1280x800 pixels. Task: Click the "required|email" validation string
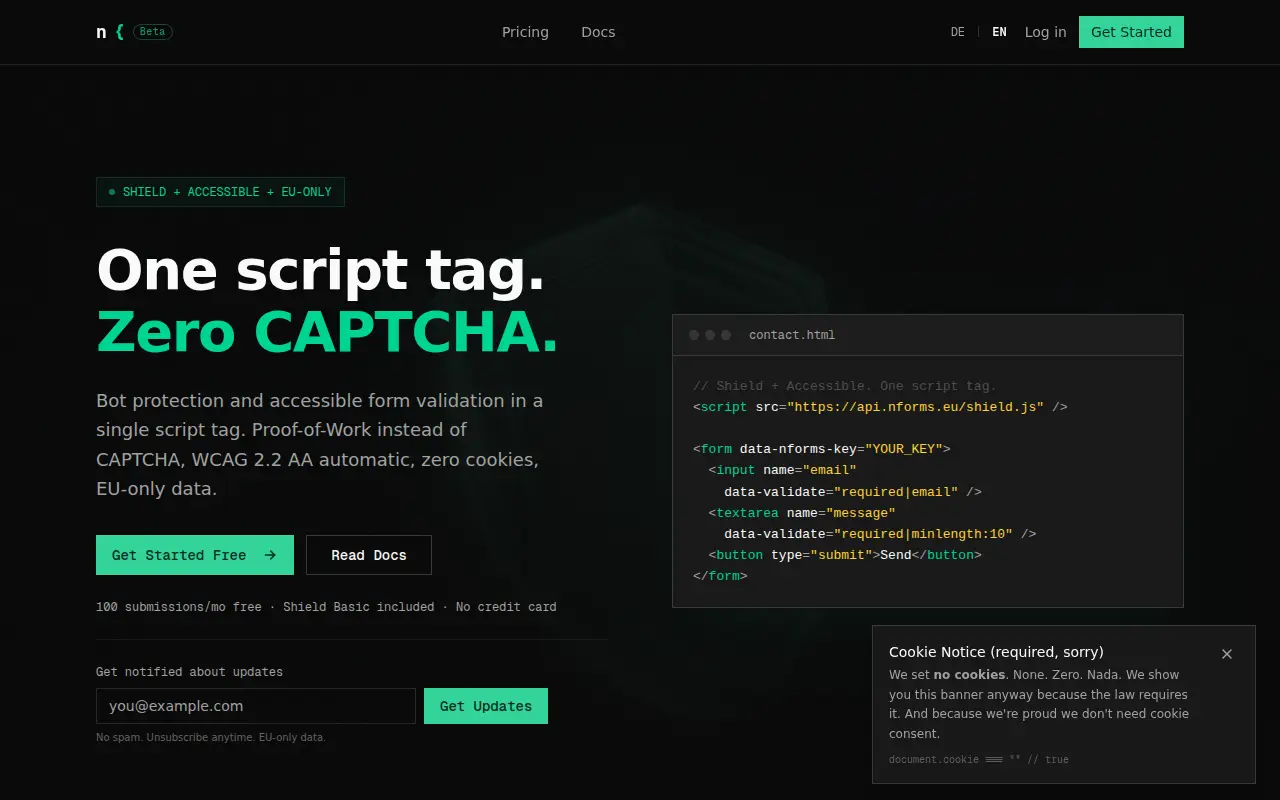(x=896, y=492)
